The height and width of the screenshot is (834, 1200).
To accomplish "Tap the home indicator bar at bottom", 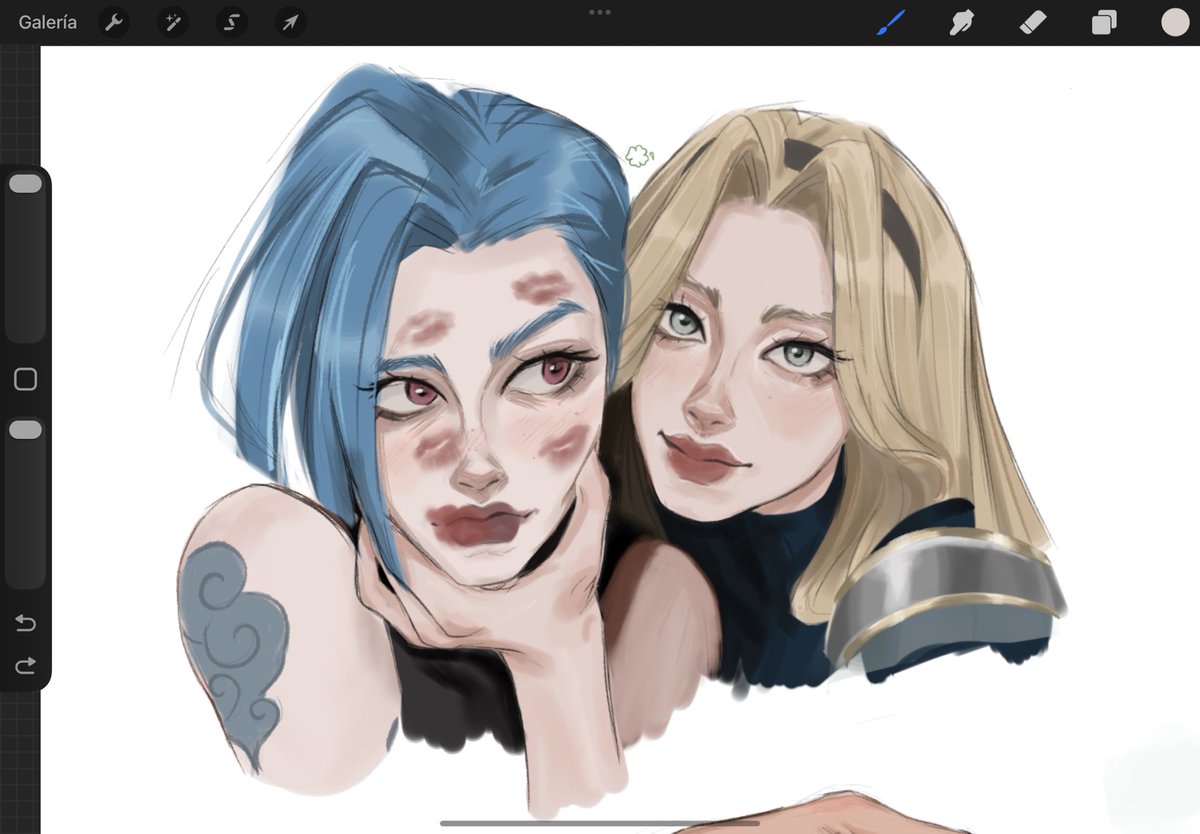I will pos(600,824).
